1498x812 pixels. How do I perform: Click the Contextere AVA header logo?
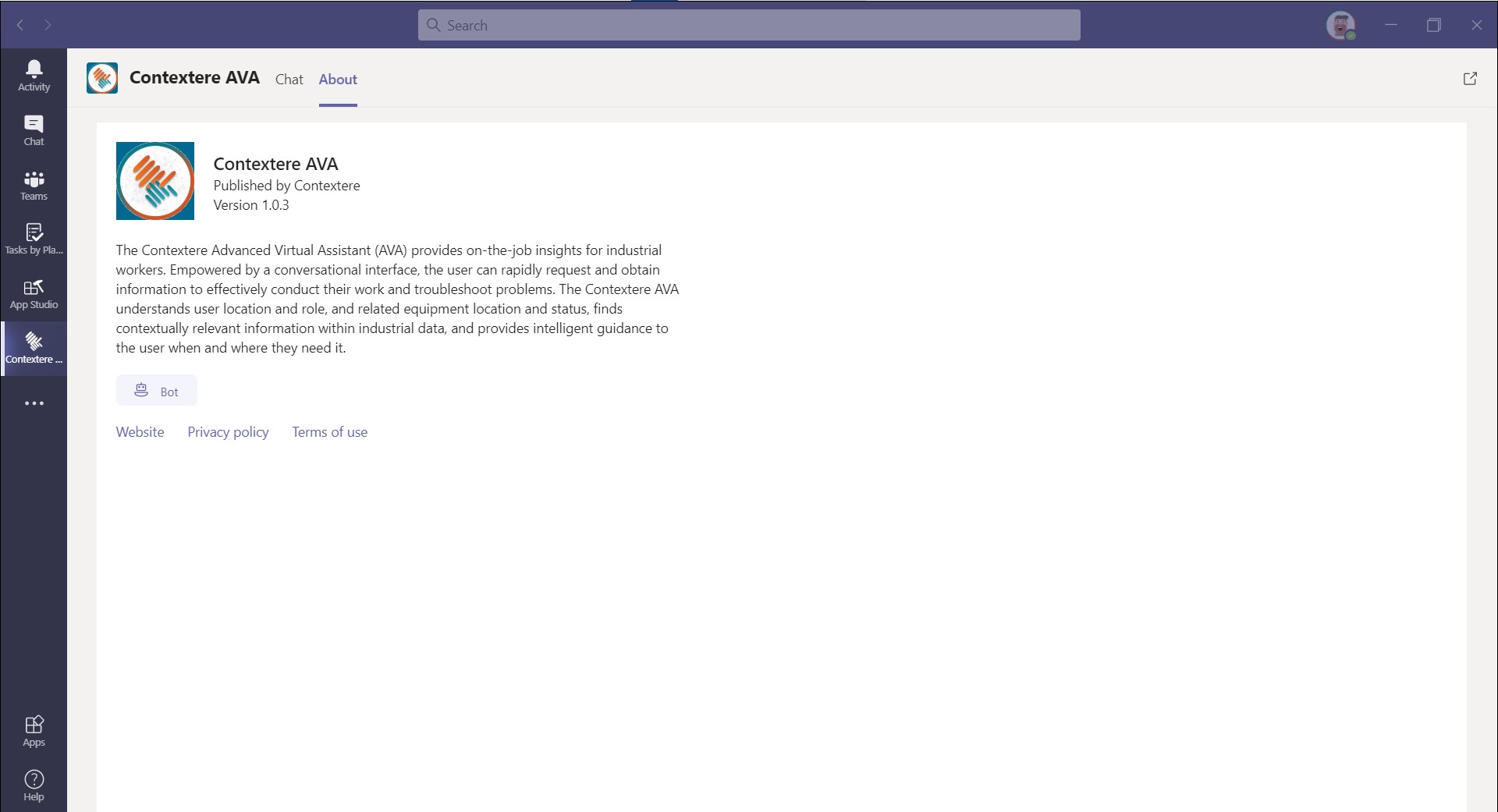(102, 78)
